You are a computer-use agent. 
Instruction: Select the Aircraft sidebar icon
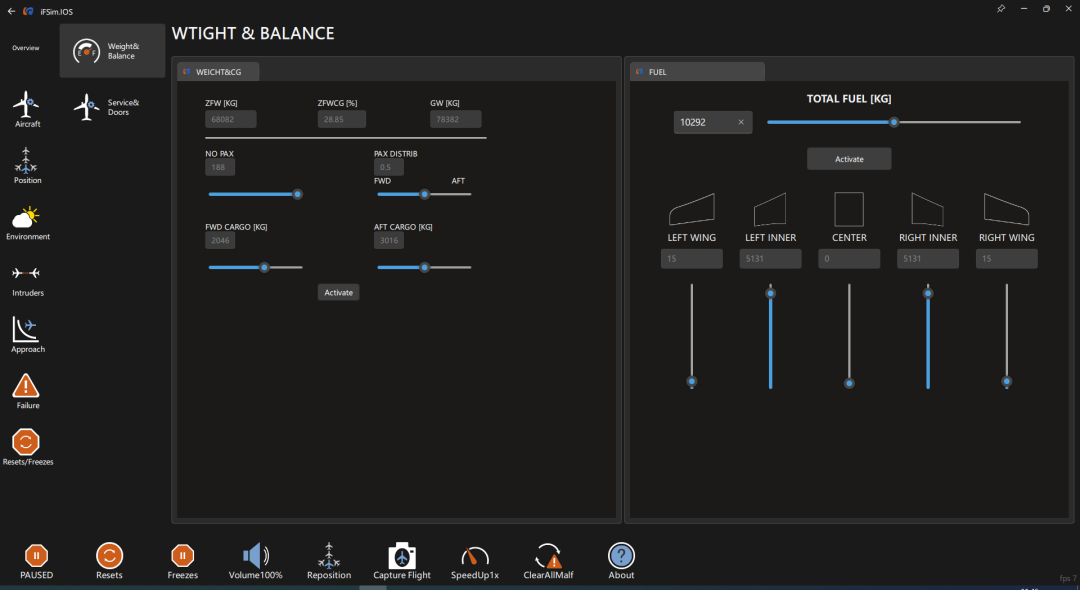click(26, 105)
